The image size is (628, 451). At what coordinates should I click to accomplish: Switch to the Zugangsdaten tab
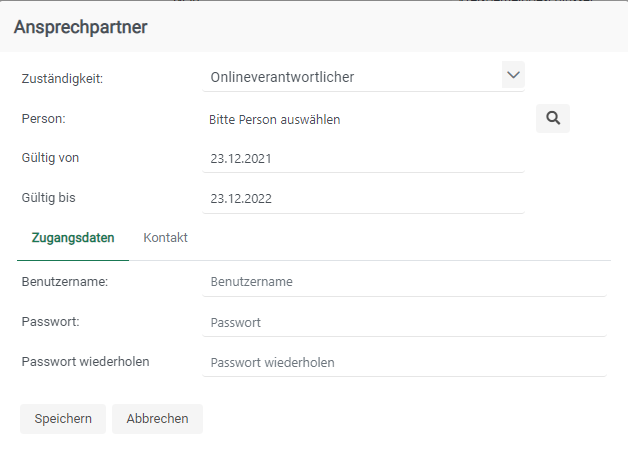(73, 238)
